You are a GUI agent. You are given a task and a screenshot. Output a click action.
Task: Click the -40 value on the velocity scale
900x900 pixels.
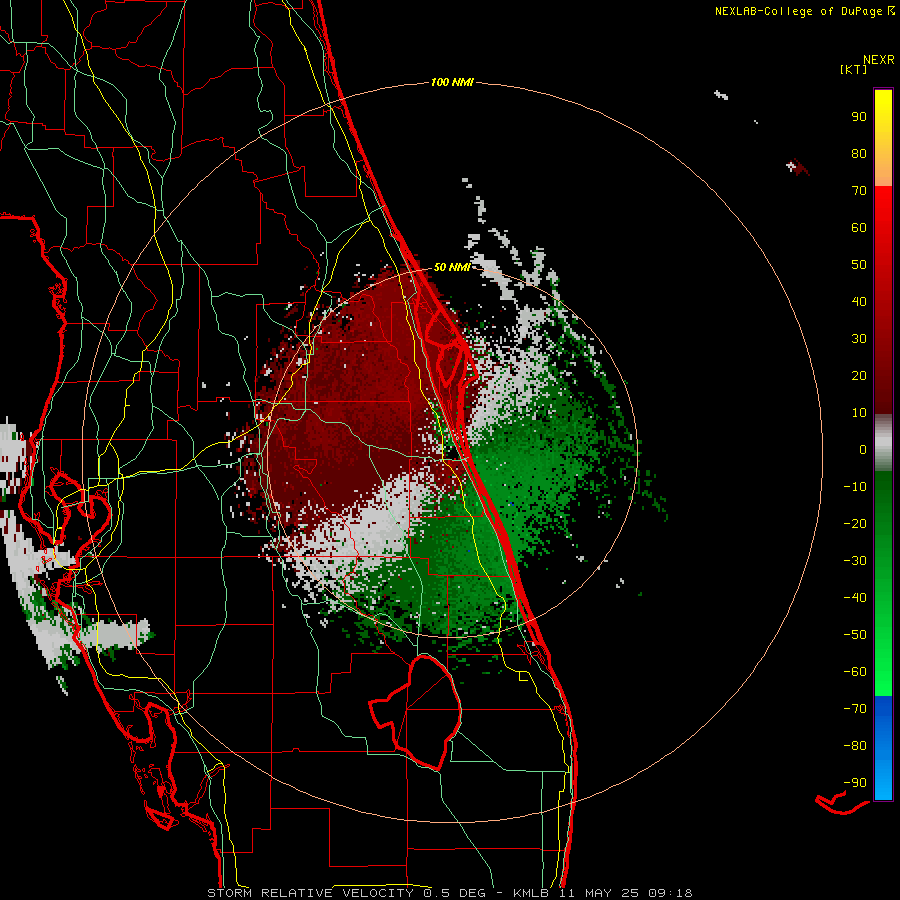855,598
